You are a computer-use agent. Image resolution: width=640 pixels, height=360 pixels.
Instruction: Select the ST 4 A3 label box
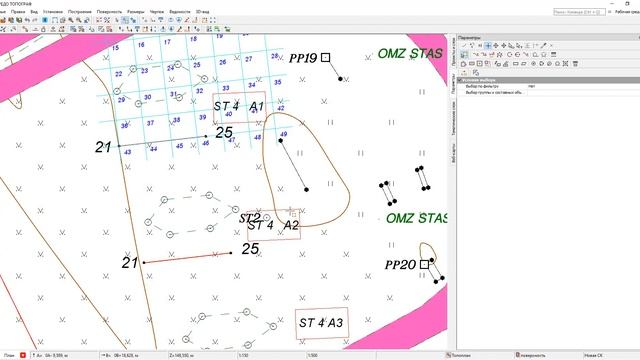[322, 324]
